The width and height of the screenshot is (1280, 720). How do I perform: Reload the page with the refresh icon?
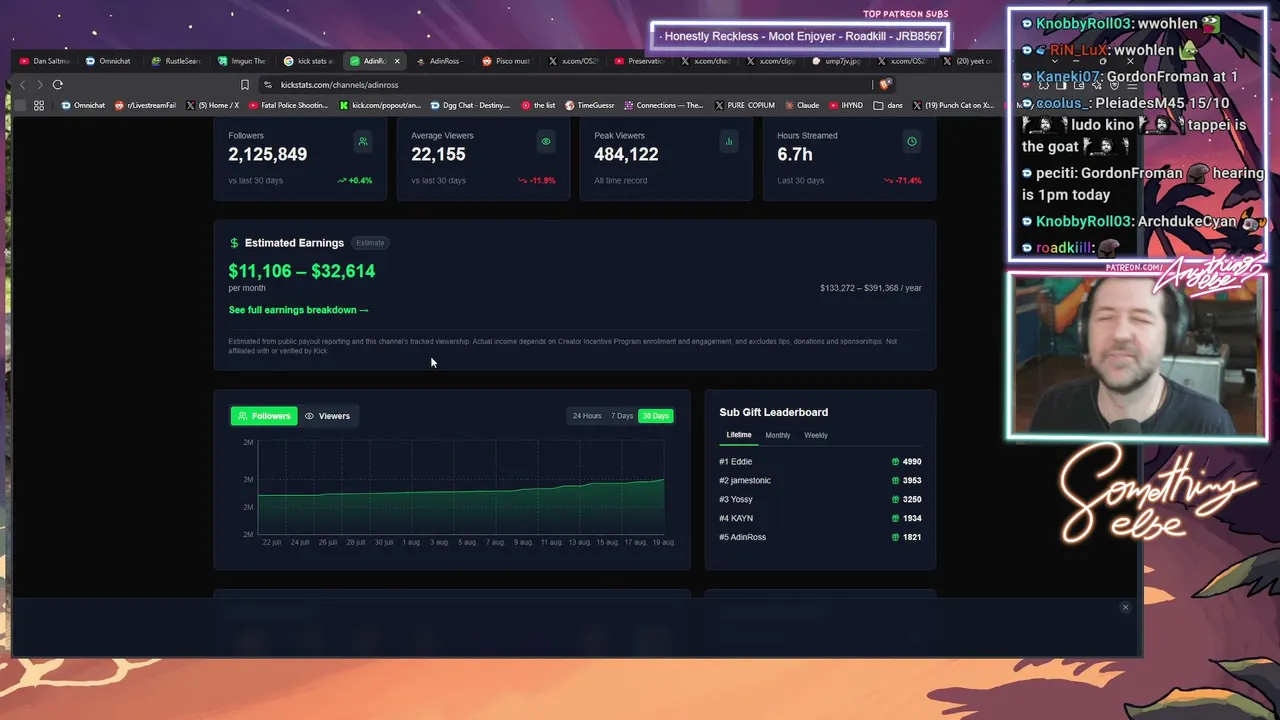(x=58, y=85)
